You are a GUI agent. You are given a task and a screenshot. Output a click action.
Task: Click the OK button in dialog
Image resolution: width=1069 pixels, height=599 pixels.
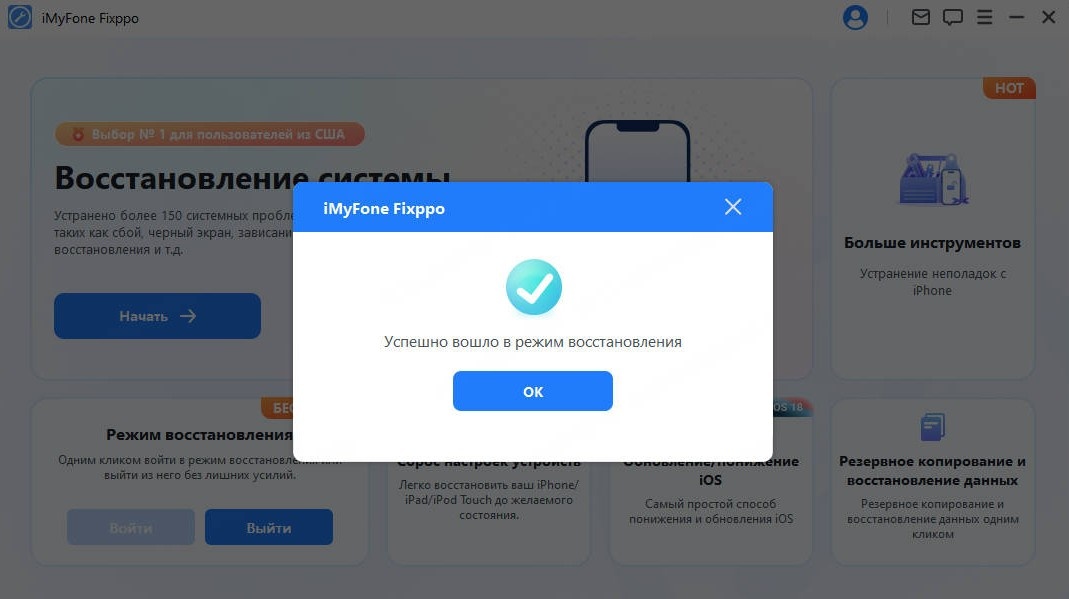click(x=532, y=391)
